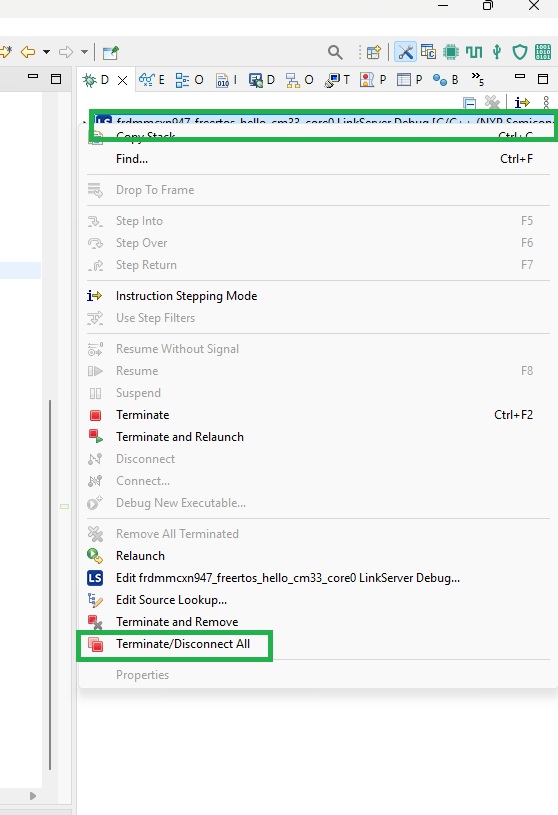Choose Step Return in the context menu
The width and height of the screenshot is (558, 815).
[x=318, y=265]
